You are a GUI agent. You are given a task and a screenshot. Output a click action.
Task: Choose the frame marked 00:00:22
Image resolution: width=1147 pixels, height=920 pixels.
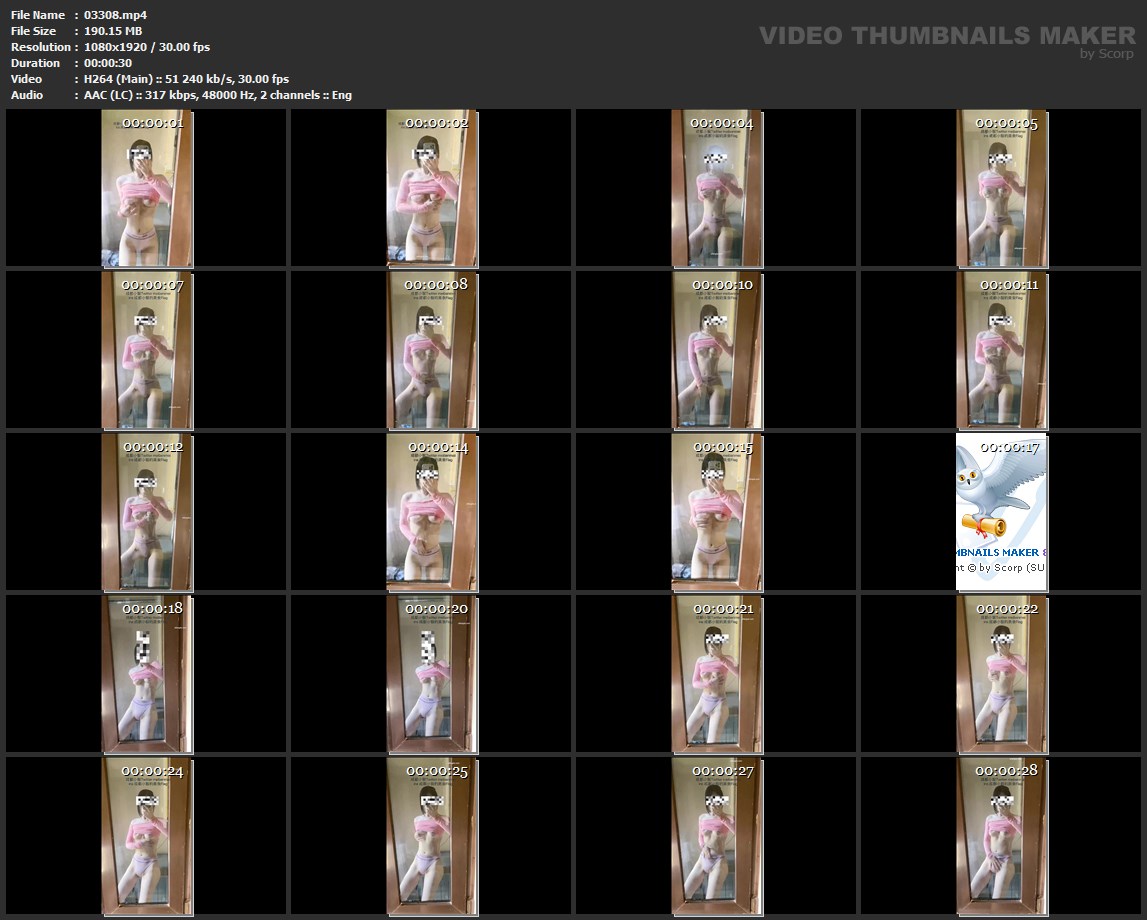1002,674
